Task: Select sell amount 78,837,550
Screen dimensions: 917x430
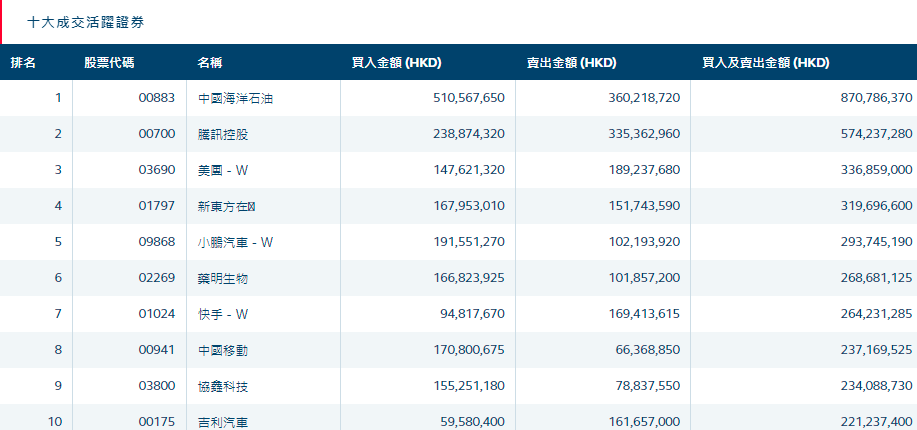Action: (x=647, y=386)
